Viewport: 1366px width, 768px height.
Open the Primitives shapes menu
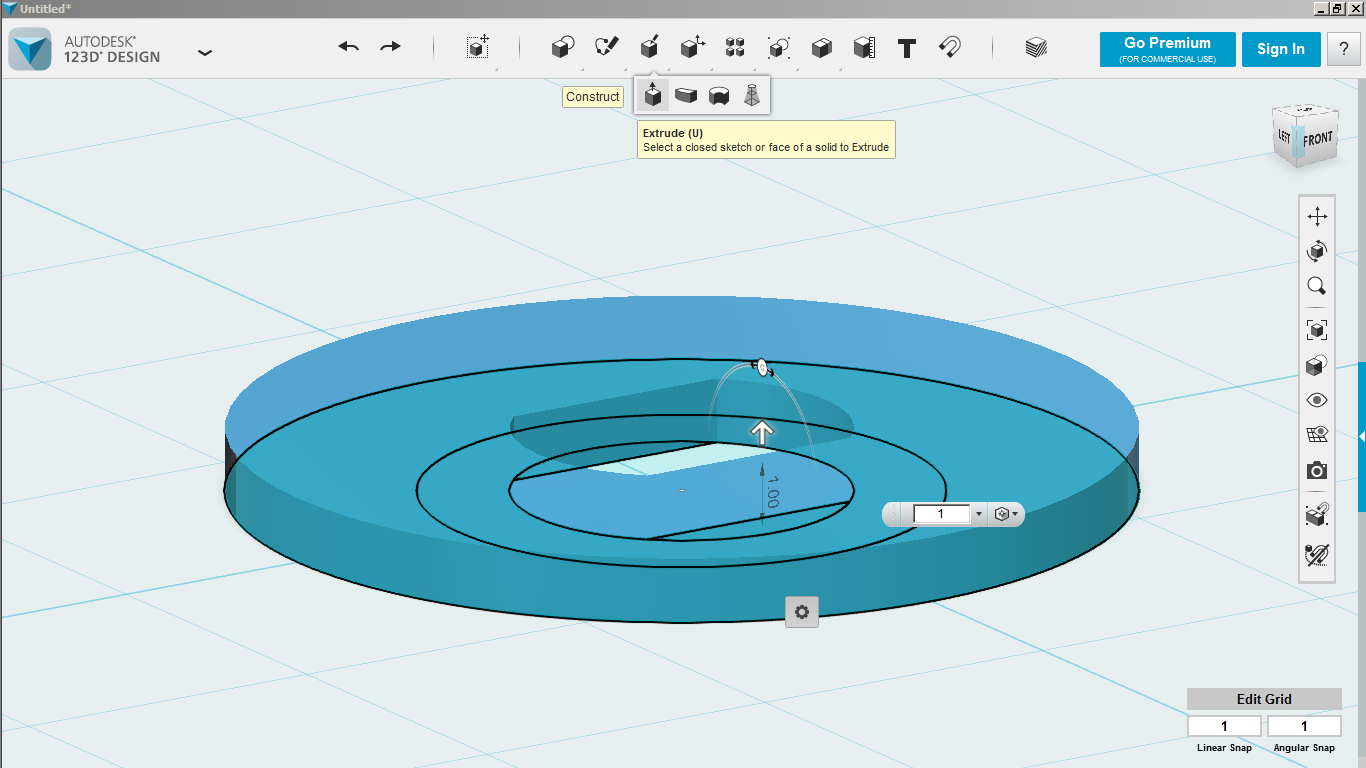(563, 47)
